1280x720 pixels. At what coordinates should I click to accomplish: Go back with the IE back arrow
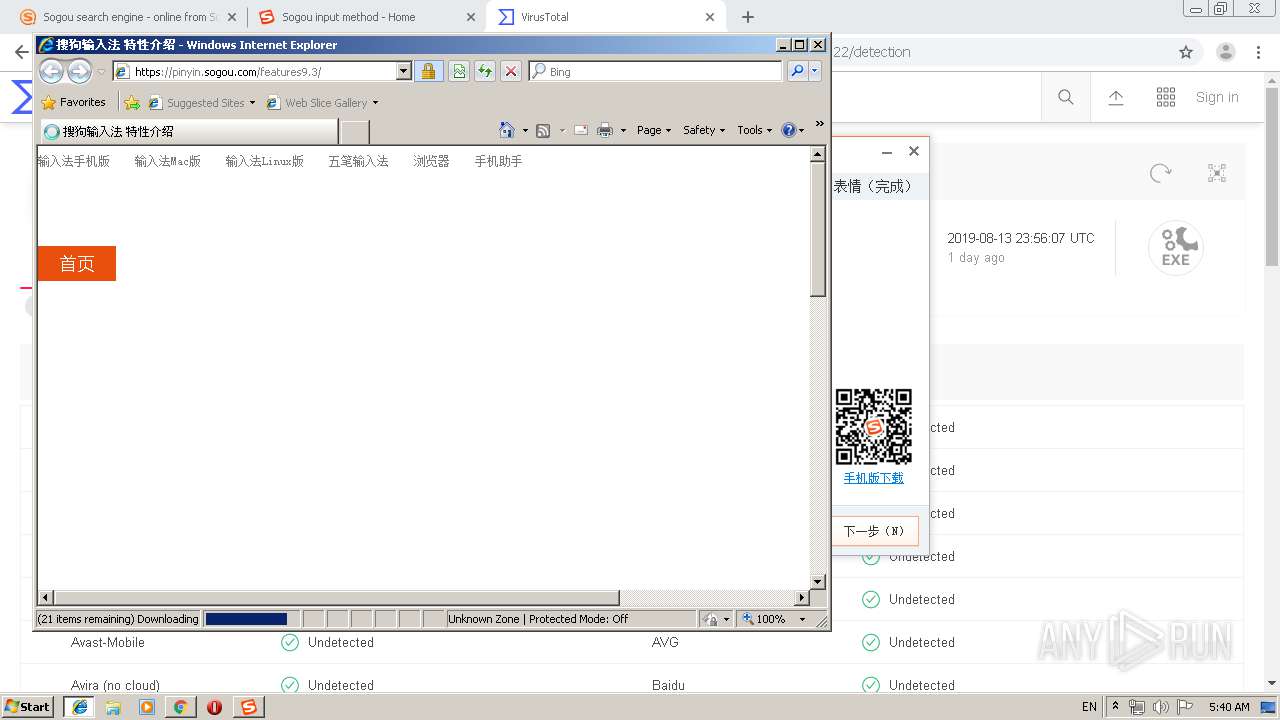[52, 71]
